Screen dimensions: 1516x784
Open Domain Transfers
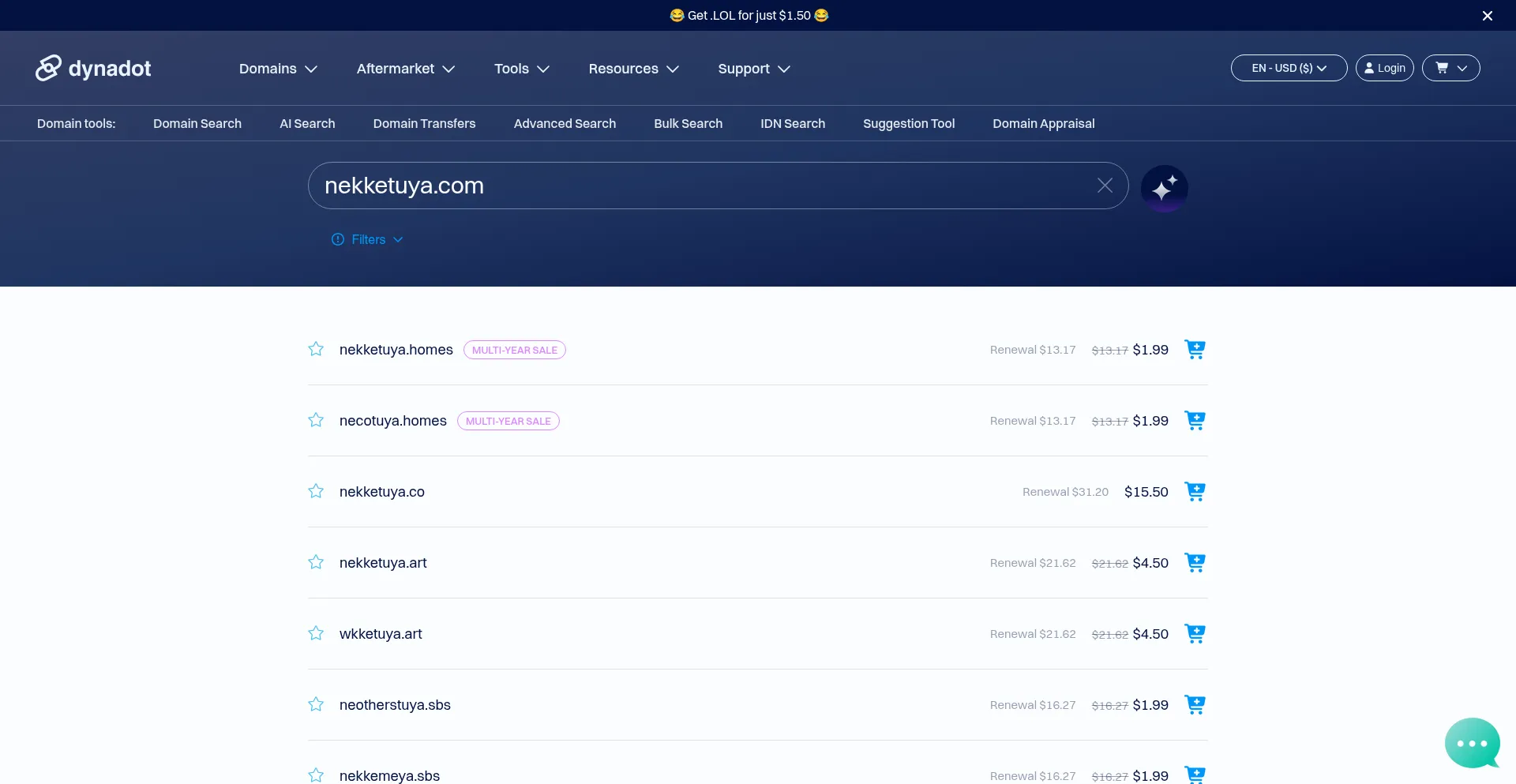[424, 123]
